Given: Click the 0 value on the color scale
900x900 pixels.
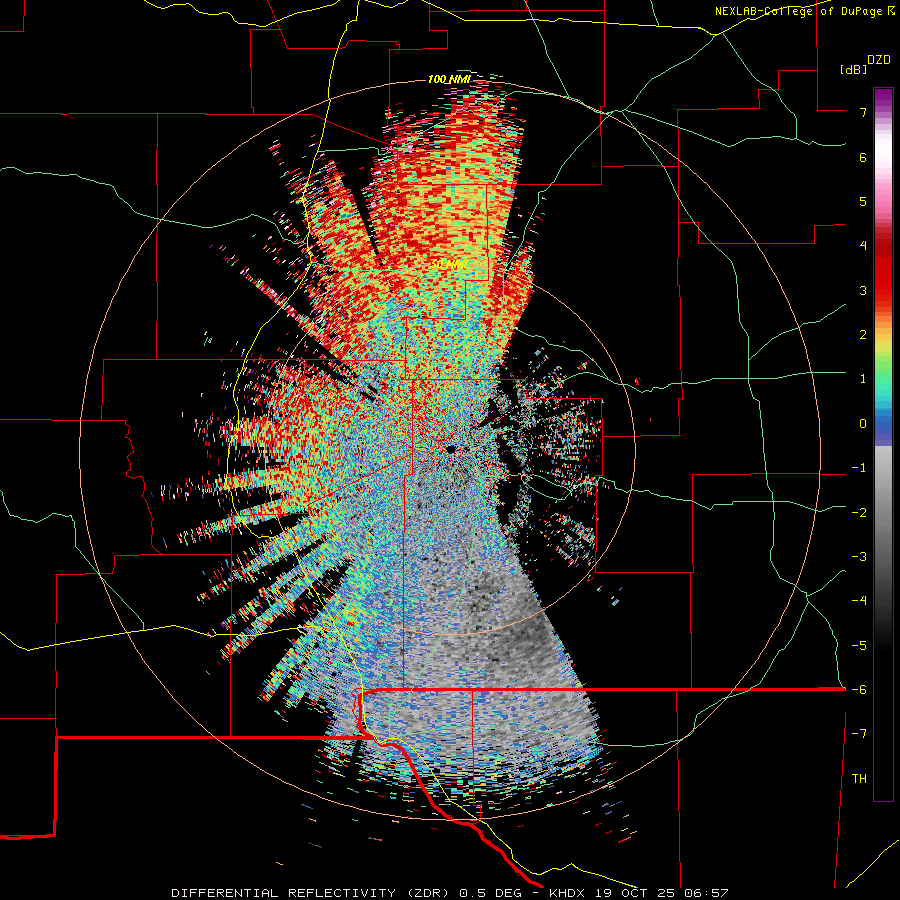Looking at the screenshot, I should tap(863, 424).
